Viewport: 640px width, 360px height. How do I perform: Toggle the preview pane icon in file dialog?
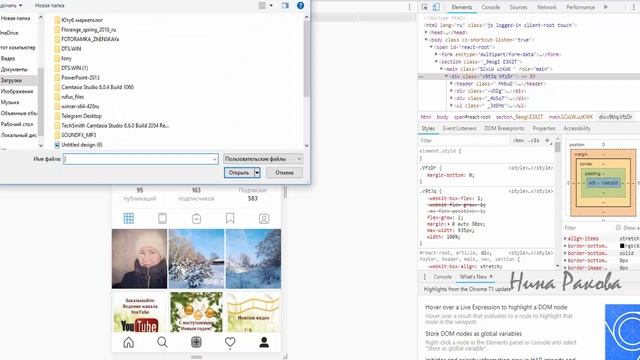pos(285,6)
